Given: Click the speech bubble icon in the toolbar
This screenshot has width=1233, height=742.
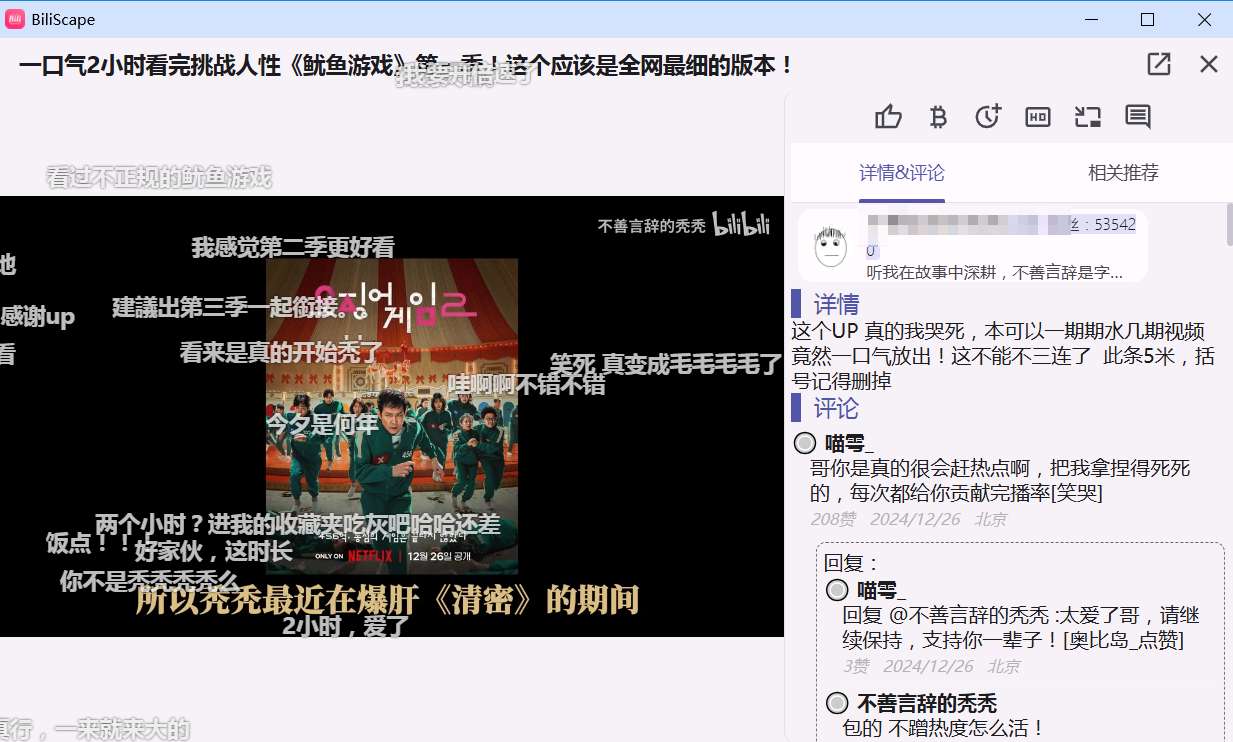Looking at the screenshot, I should pos(1138,117).
